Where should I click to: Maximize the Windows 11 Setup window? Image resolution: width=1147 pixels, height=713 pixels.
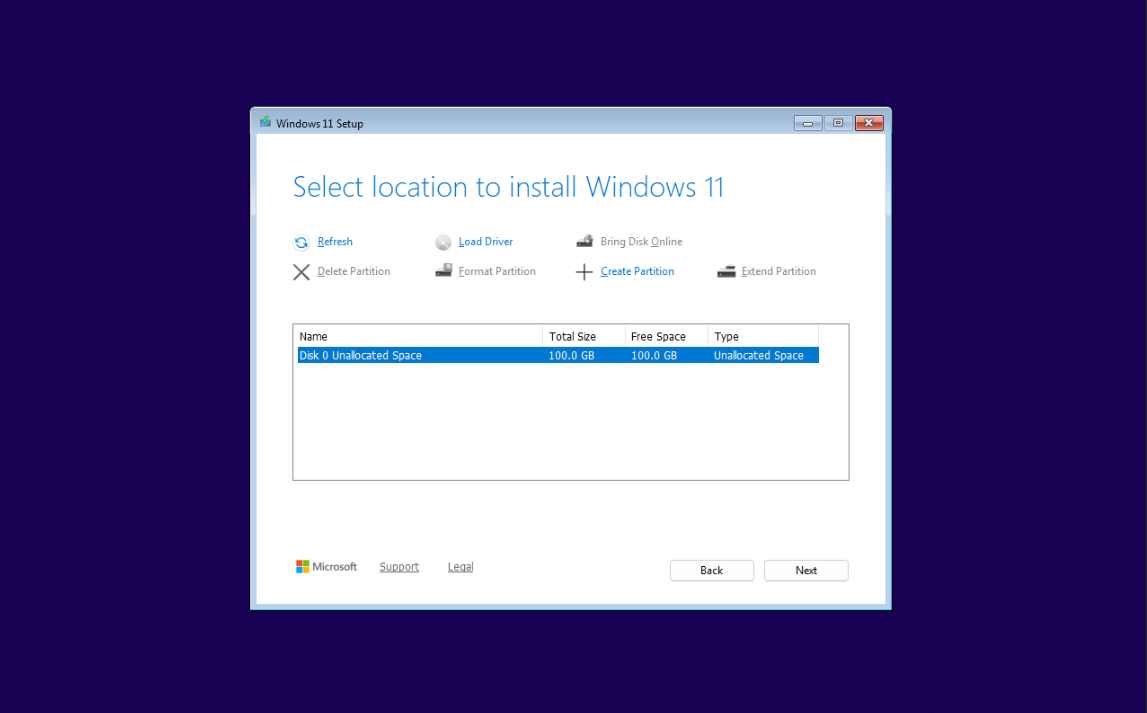point(838,123)
